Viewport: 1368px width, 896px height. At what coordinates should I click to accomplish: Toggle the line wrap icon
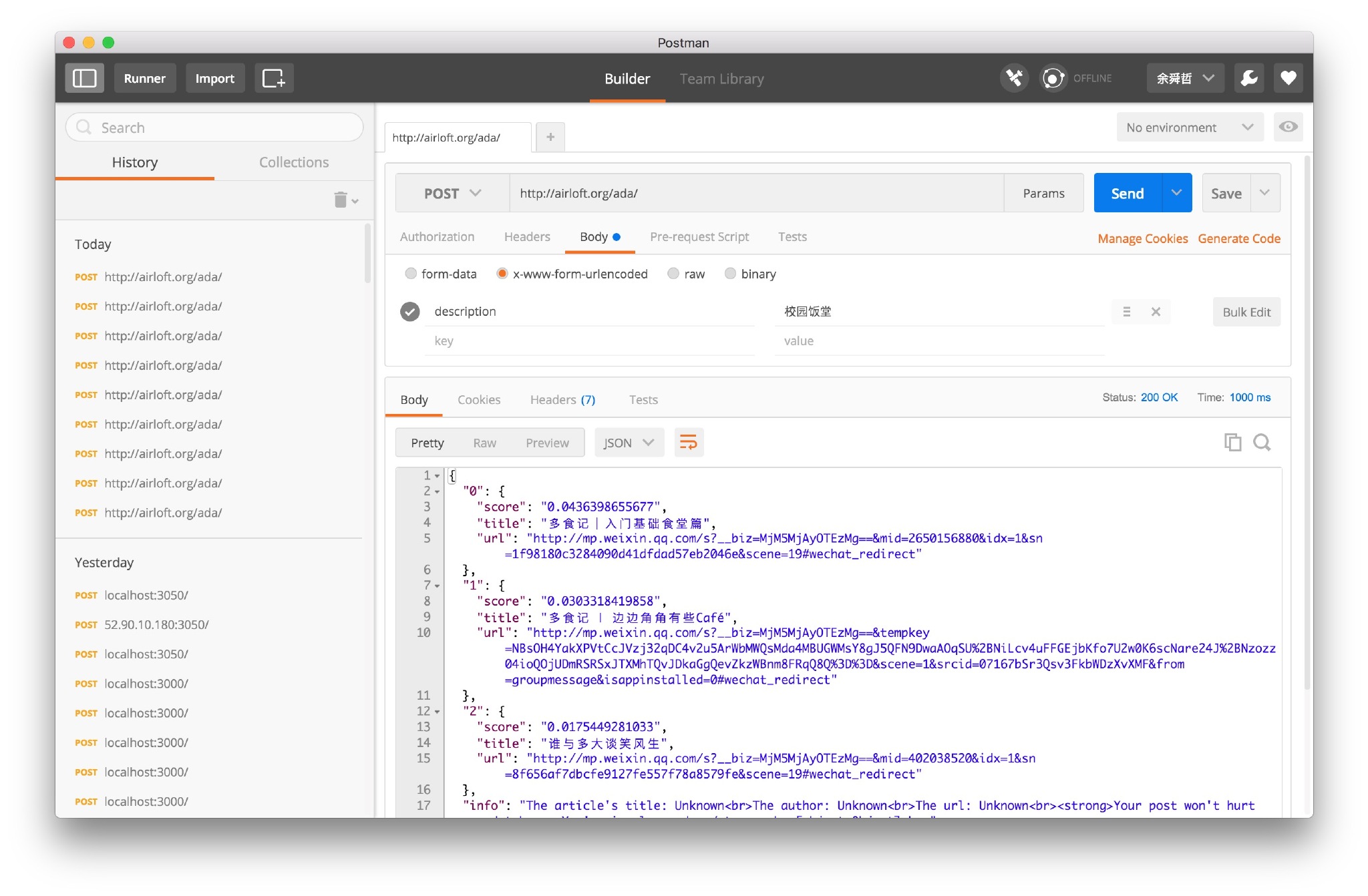[x=689, y=442]
